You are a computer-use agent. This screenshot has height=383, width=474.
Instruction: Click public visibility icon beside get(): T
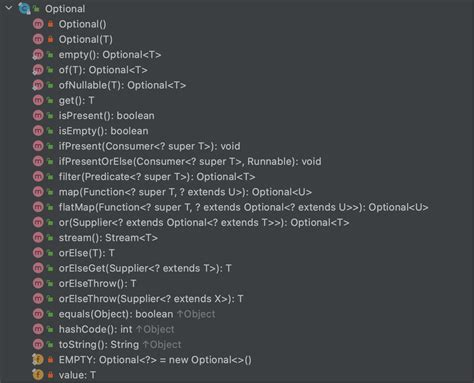(x=50, y=100)
